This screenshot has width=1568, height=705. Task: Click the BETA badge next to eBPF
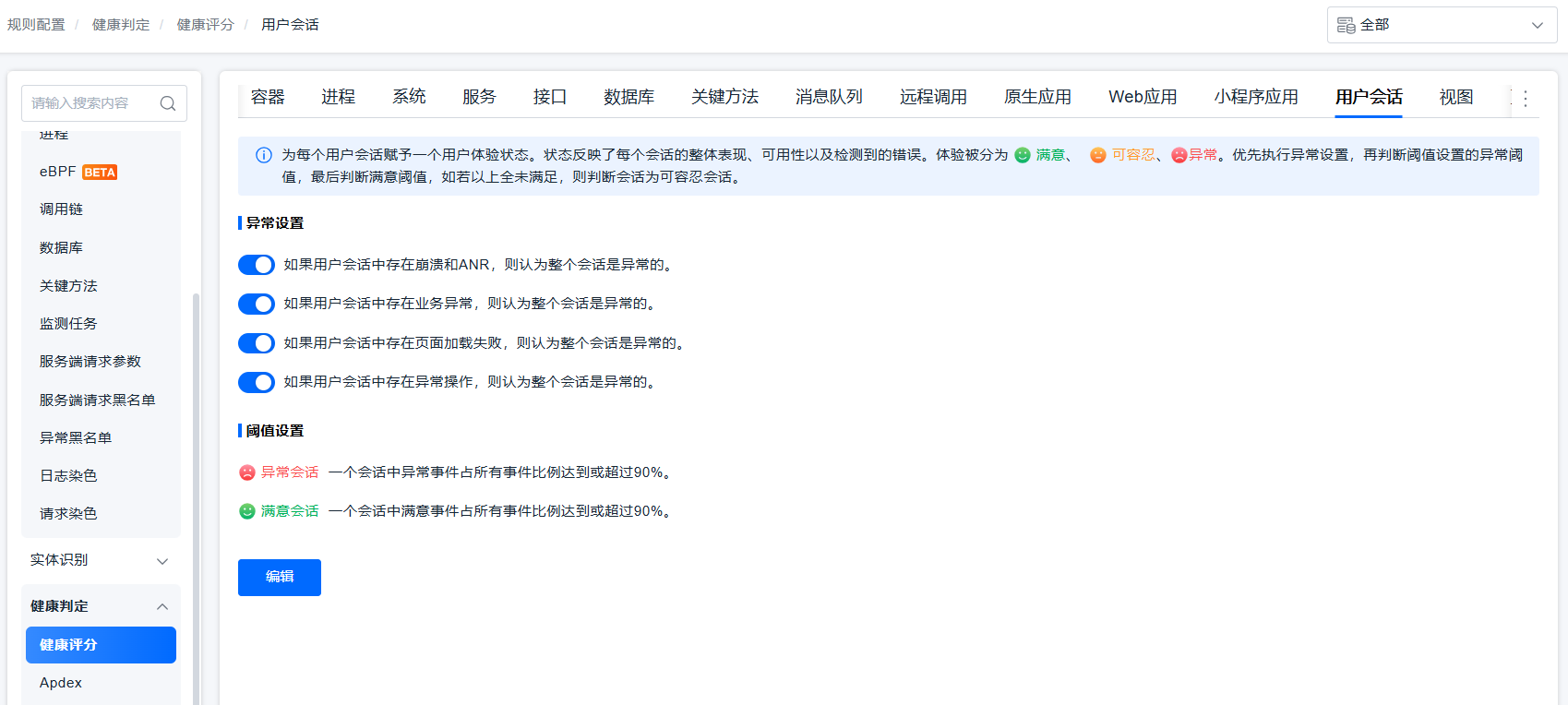pos(100,173)
